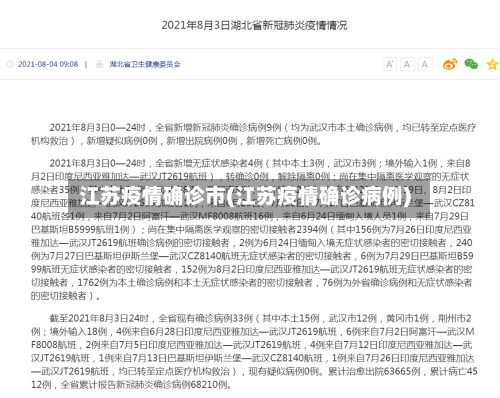Click paragraph mentioning 全省新增无症状感染者4例
Image resolution: width=500 pixels, height=398 pixels.
click(x=252, y=229)
